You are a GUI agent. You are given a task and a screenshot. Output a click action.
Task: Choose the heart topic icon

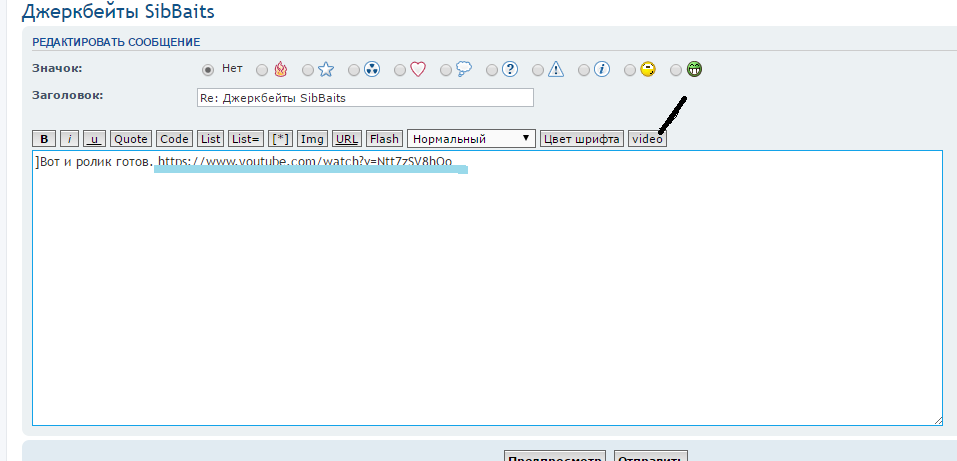[400, 70]
